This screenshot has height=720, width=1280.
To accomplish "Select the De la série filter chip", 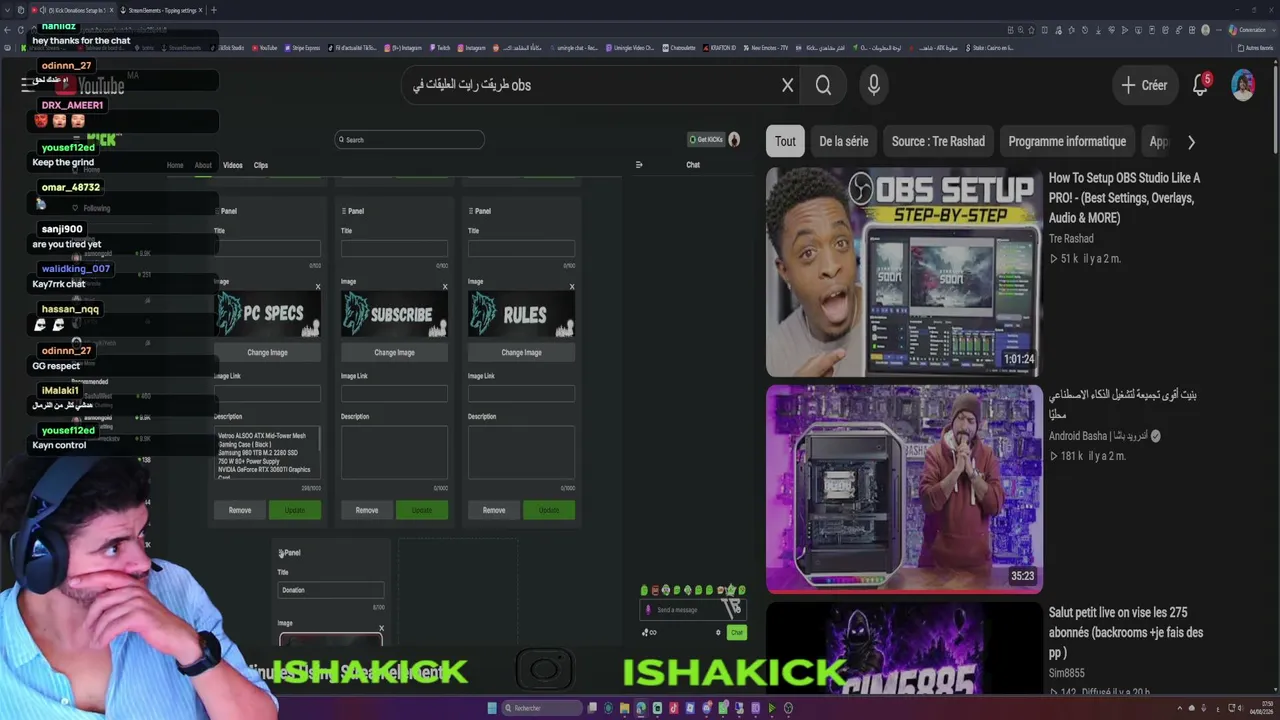I will (x=844, y=141).
